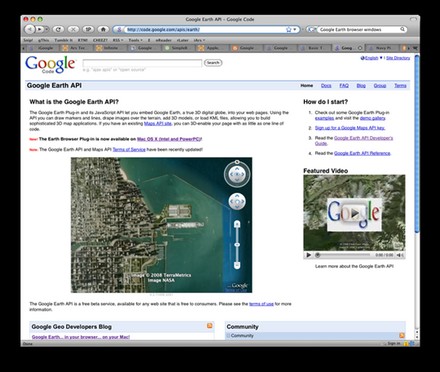The image size is (440, 372).
Task: Click the browser Back button
Action: (x=30, y=29)
